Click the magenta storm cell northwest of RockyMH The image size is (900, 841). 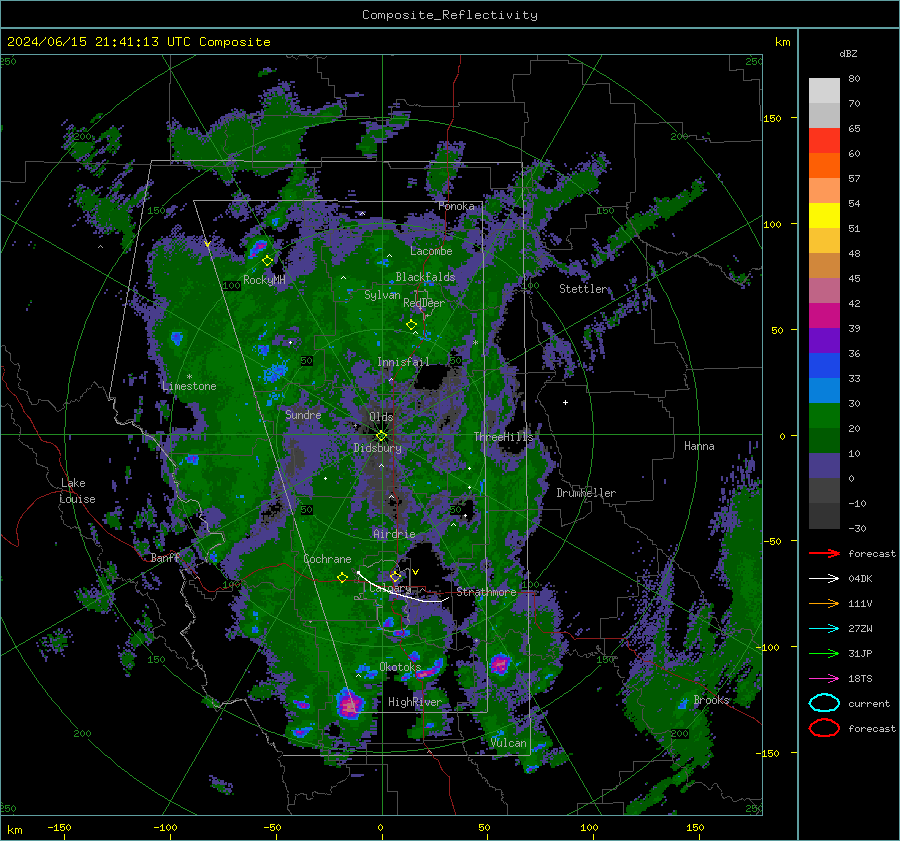point(258,248)
